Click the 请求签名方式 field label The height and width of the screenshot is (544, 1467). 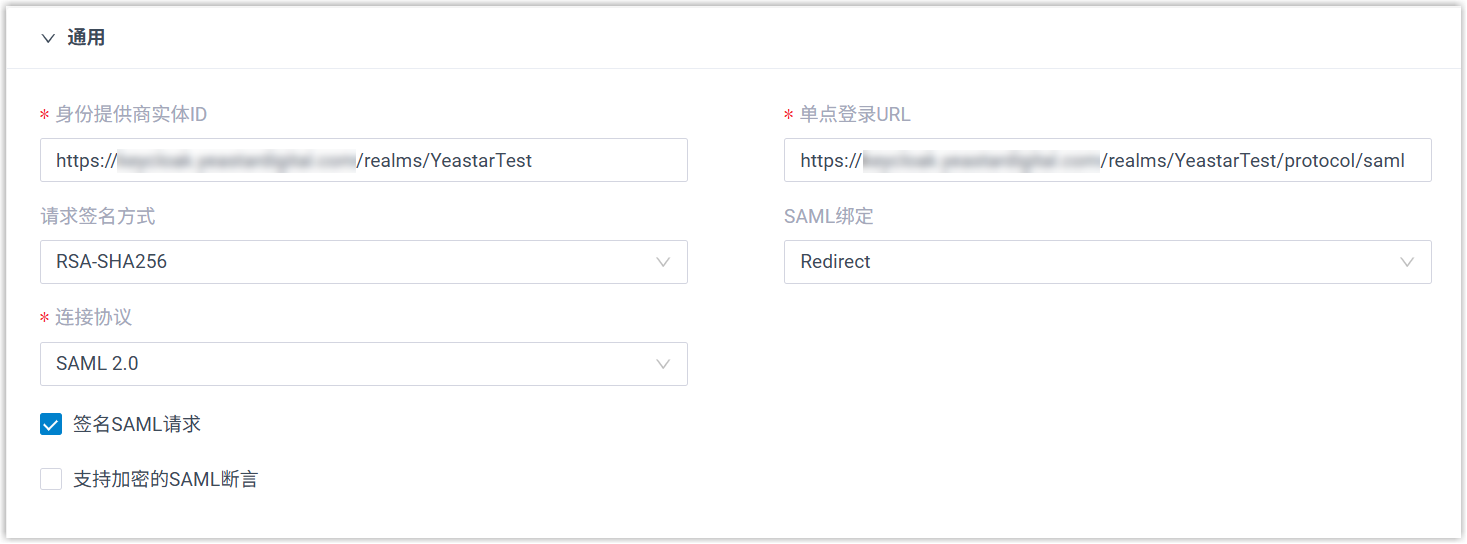pyautogui.click(x=98, y=216)
